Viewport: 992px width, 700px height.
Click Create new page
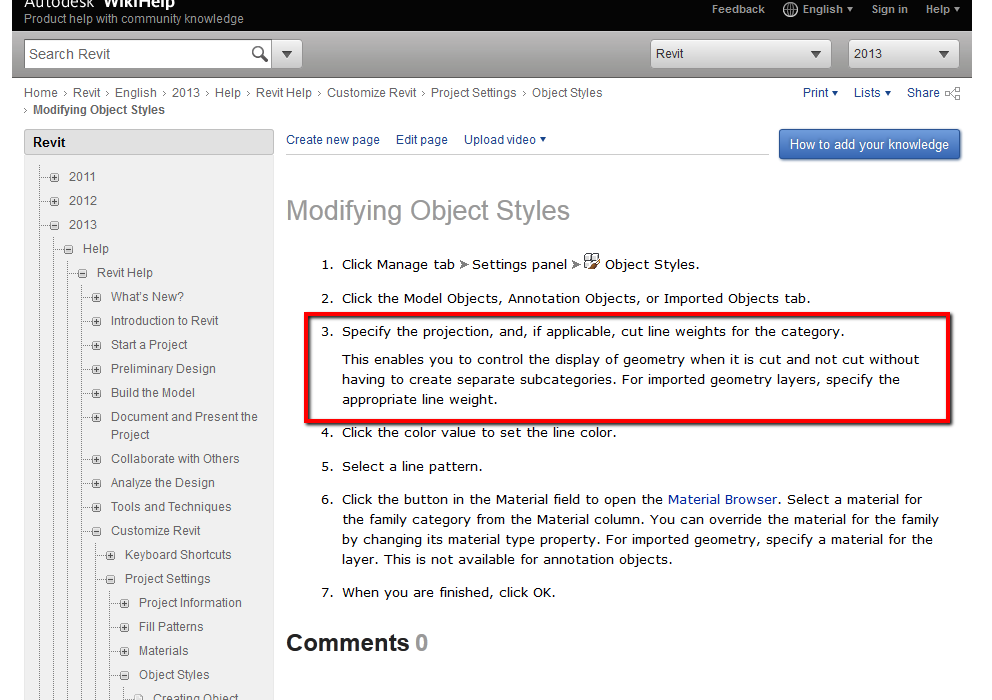333,140
